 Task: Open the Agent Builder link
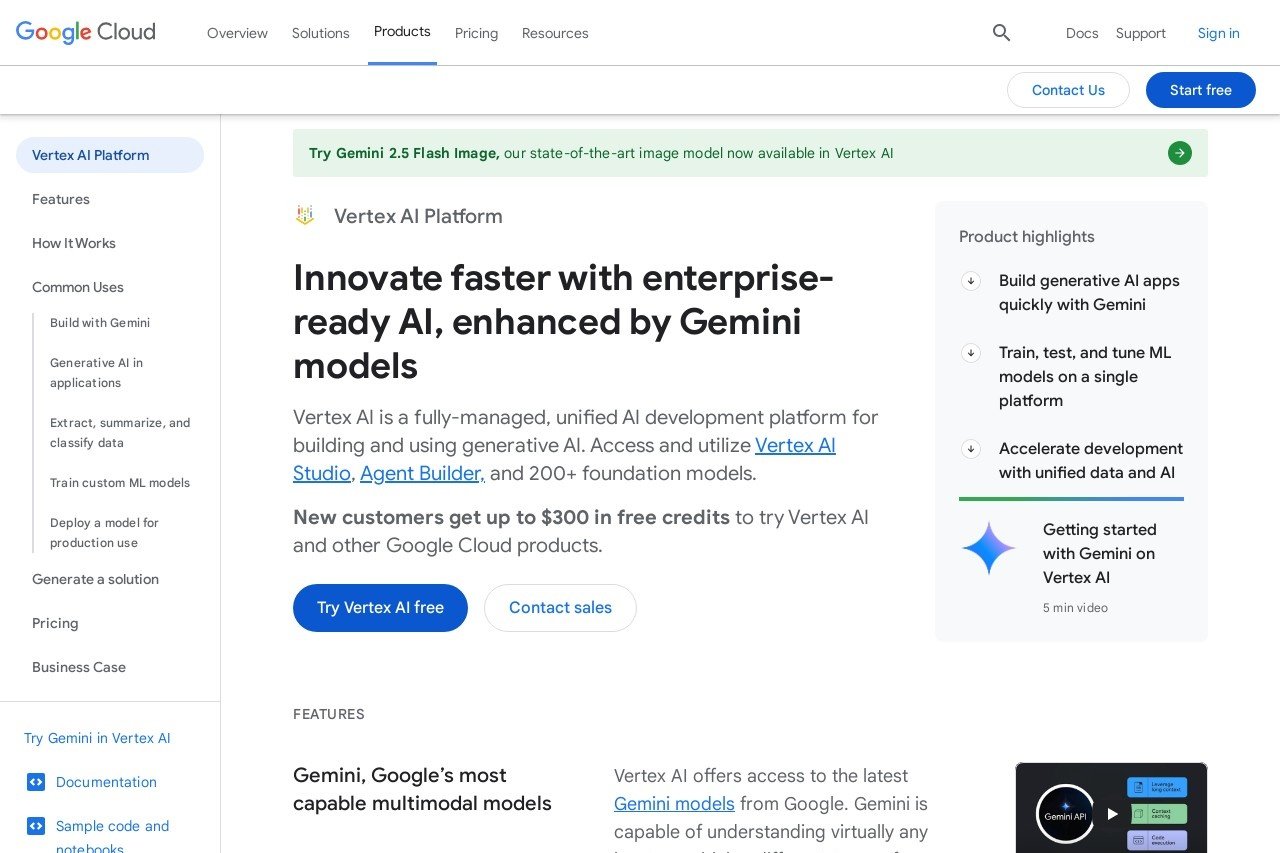coord(422,473)
